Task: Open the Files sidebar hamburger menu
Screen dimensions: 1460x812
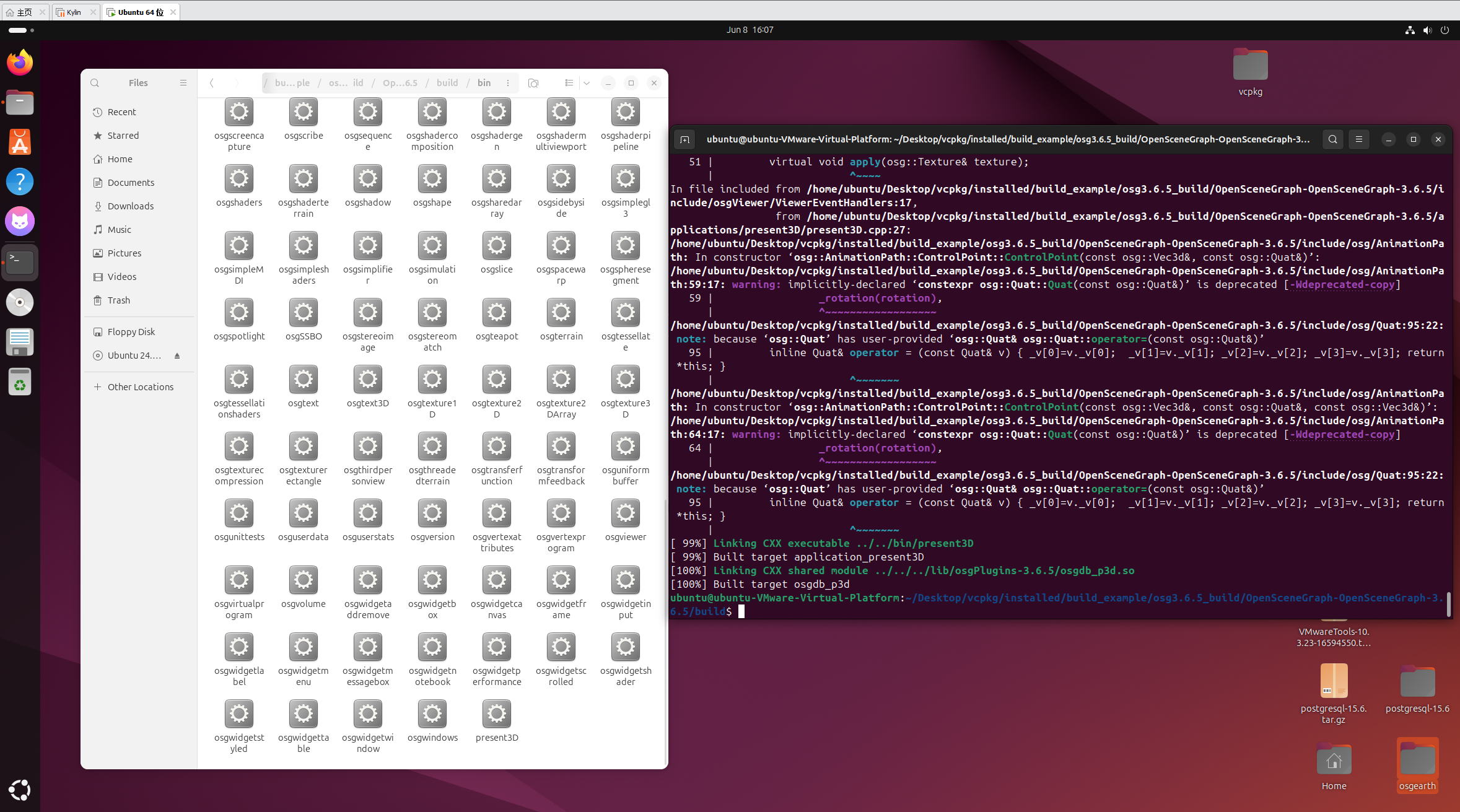Action: (183, 83)
